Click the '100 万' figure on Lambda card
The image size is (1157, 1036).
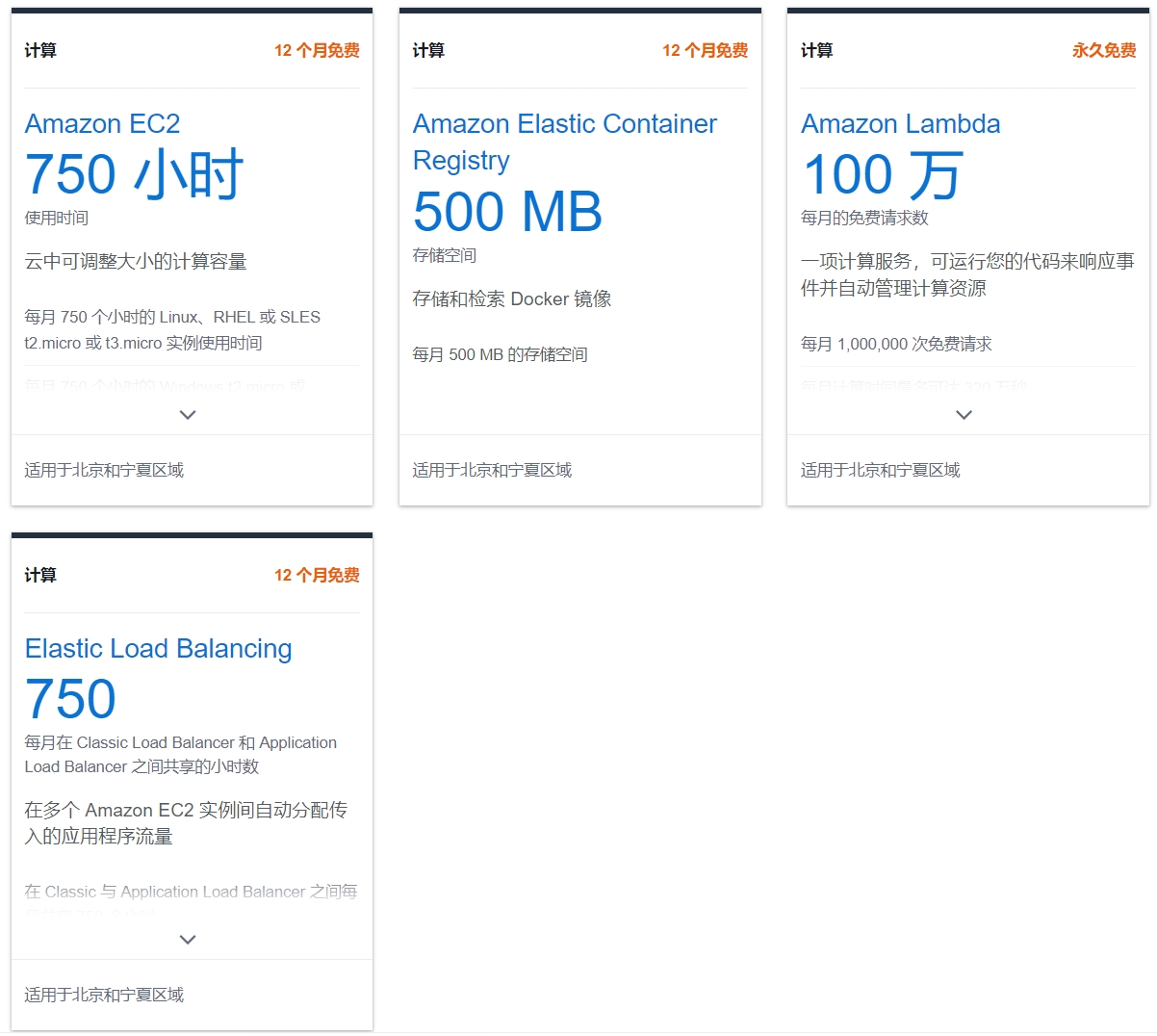coord(882,174)
